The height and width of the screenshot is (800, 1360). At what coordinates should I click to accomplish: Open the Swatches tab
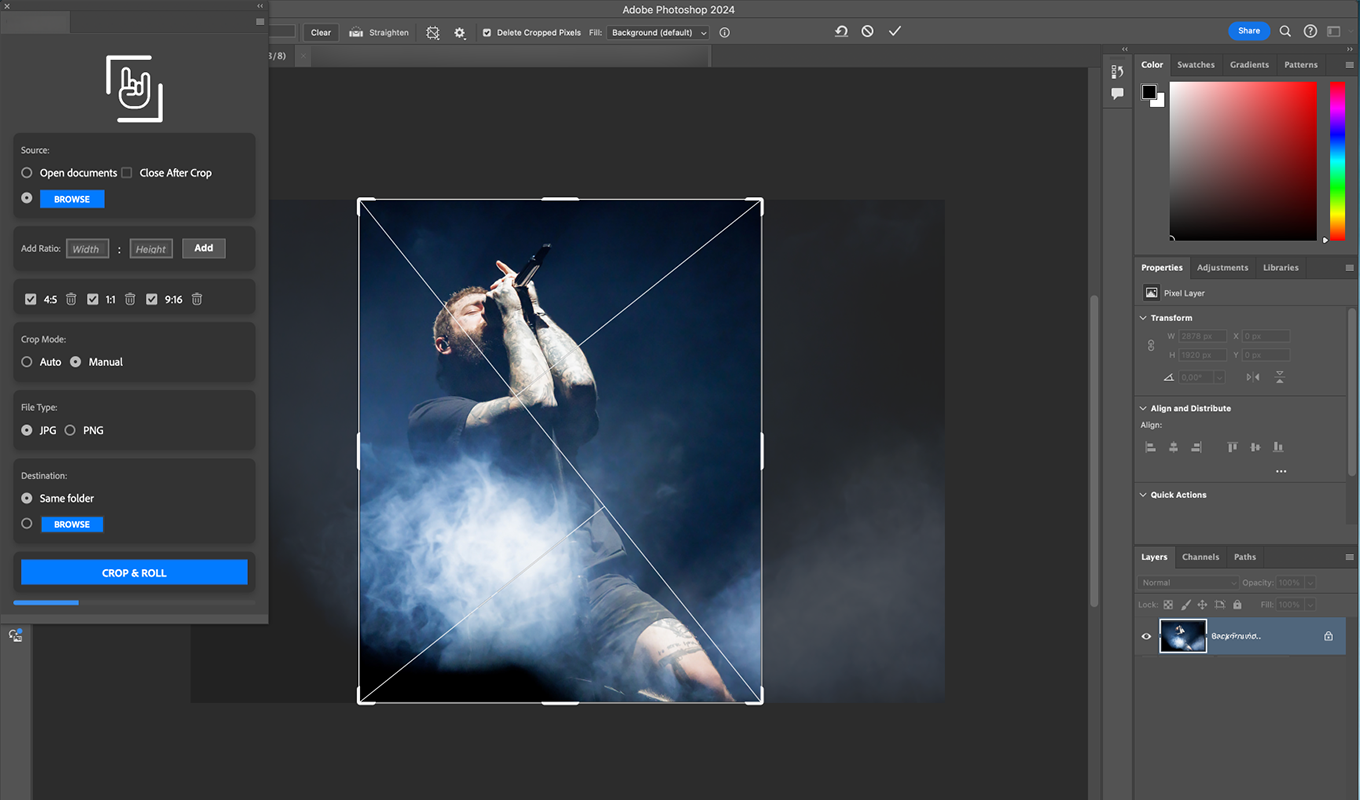pyautogui.click(x=1196, y=64)
